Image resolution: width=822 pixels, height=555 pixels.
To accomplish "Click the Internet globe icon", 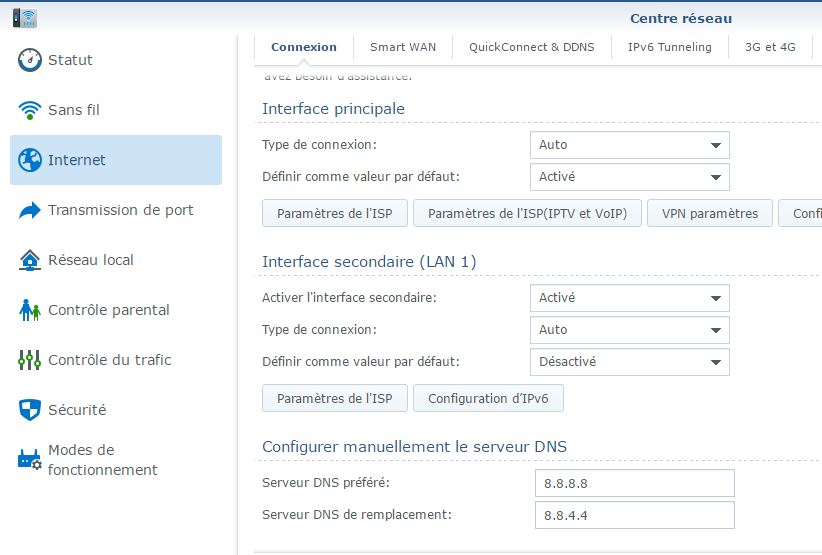I will pyautogui.click(x=30, y=160).
